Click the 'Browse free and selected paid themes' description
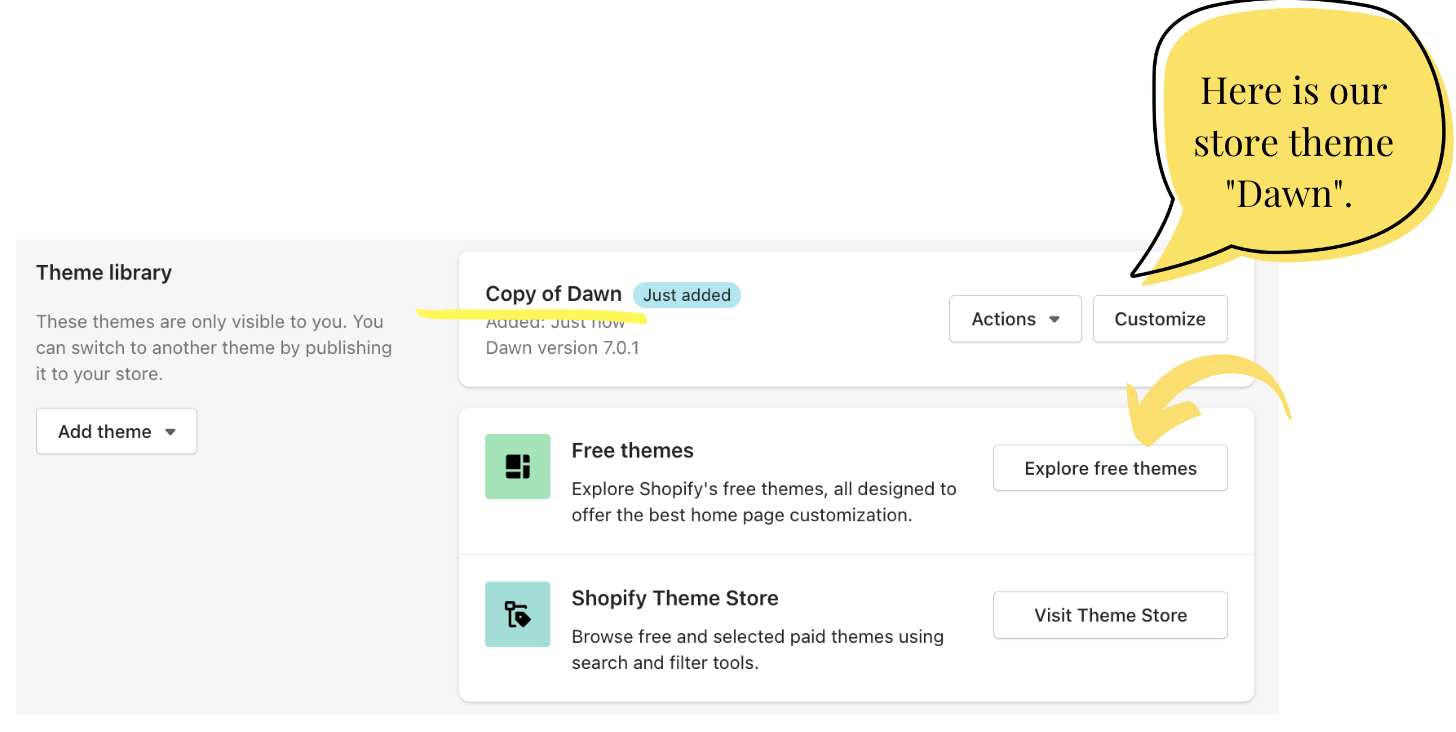 [758, 650]
